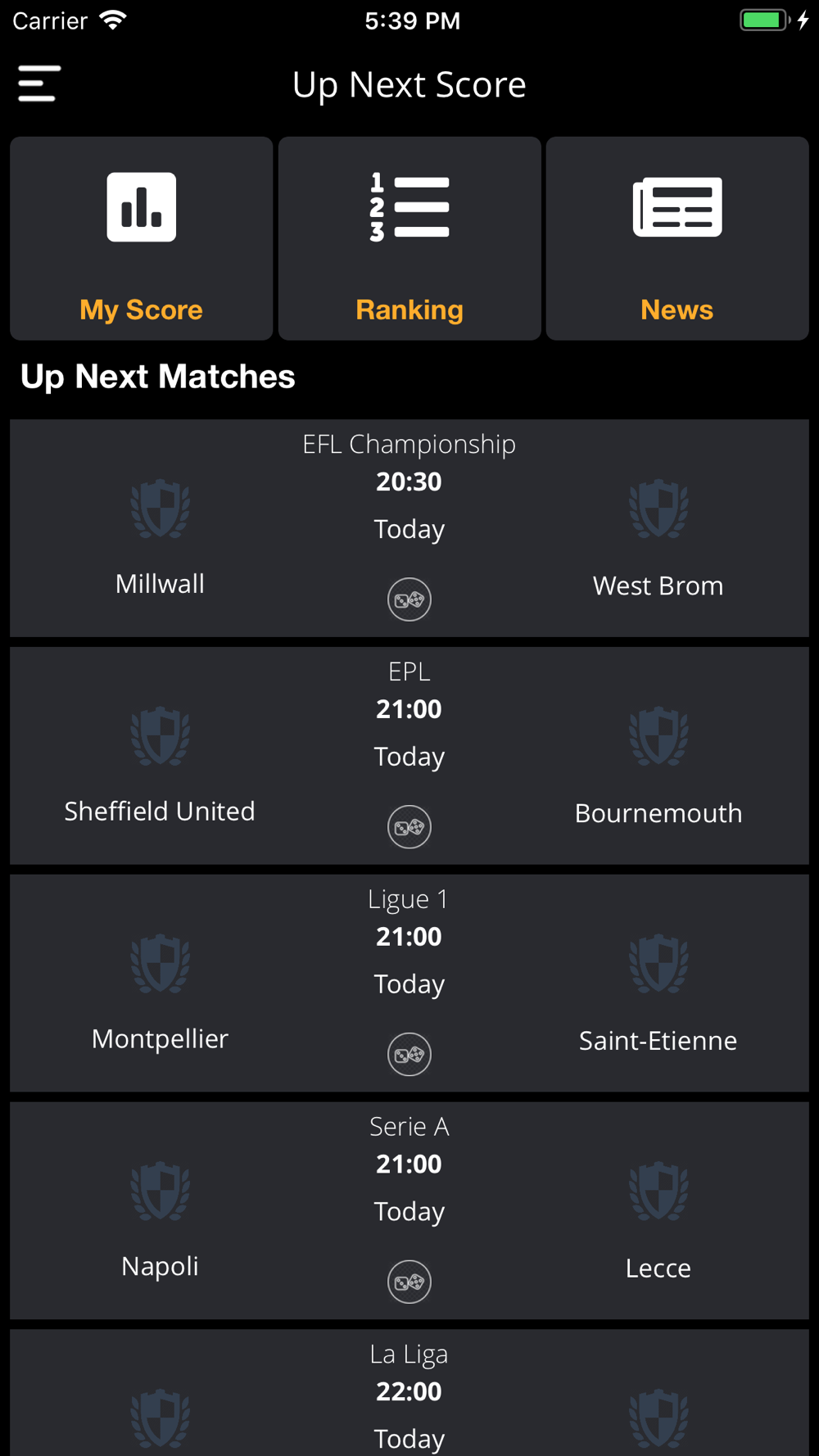
Task: Select the Saint-Etienne team crest
Action: click(658, 964)
